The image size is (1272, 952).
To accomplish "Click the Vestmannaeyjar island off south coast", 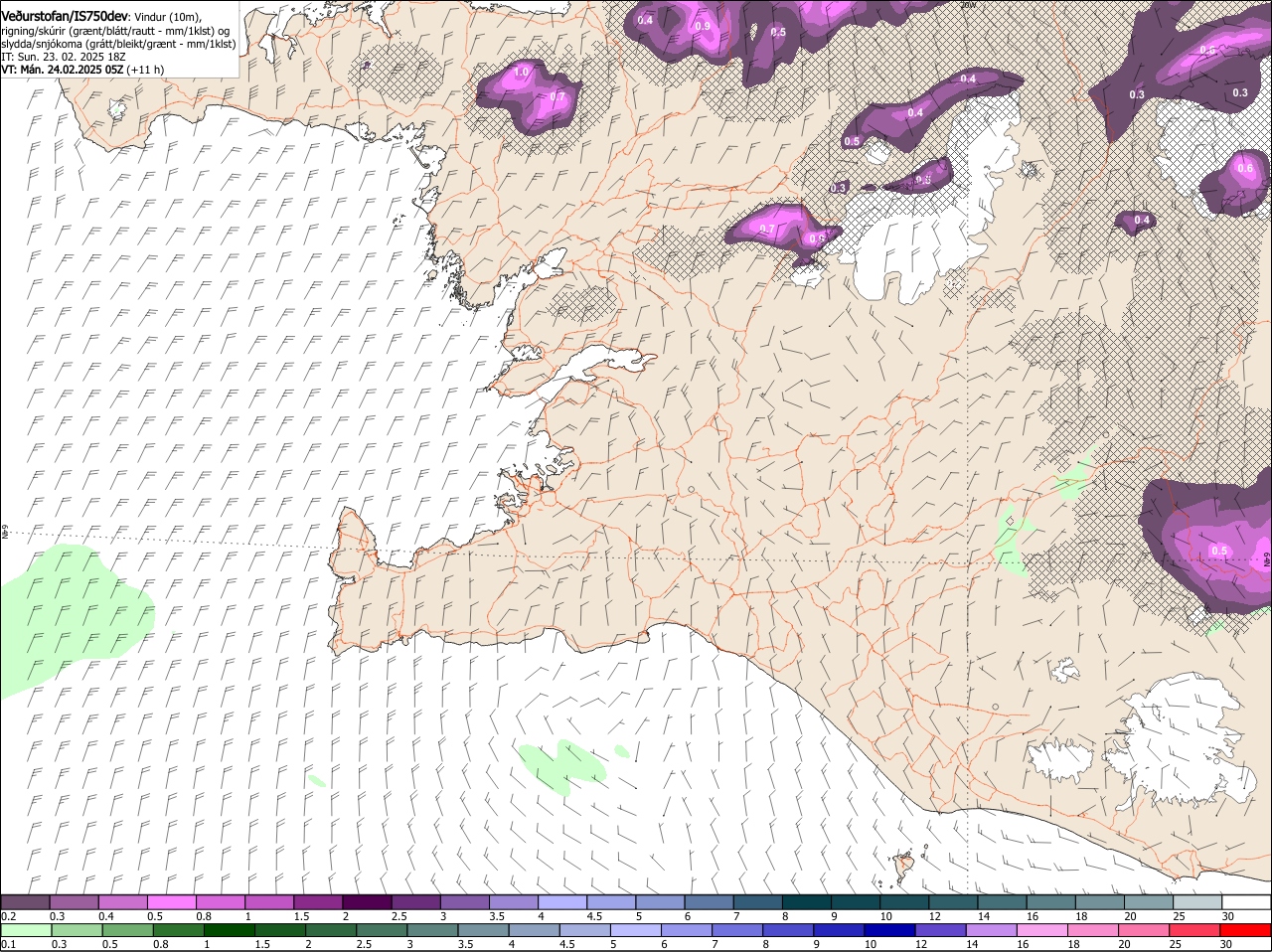I will click(x=904, y=866).
